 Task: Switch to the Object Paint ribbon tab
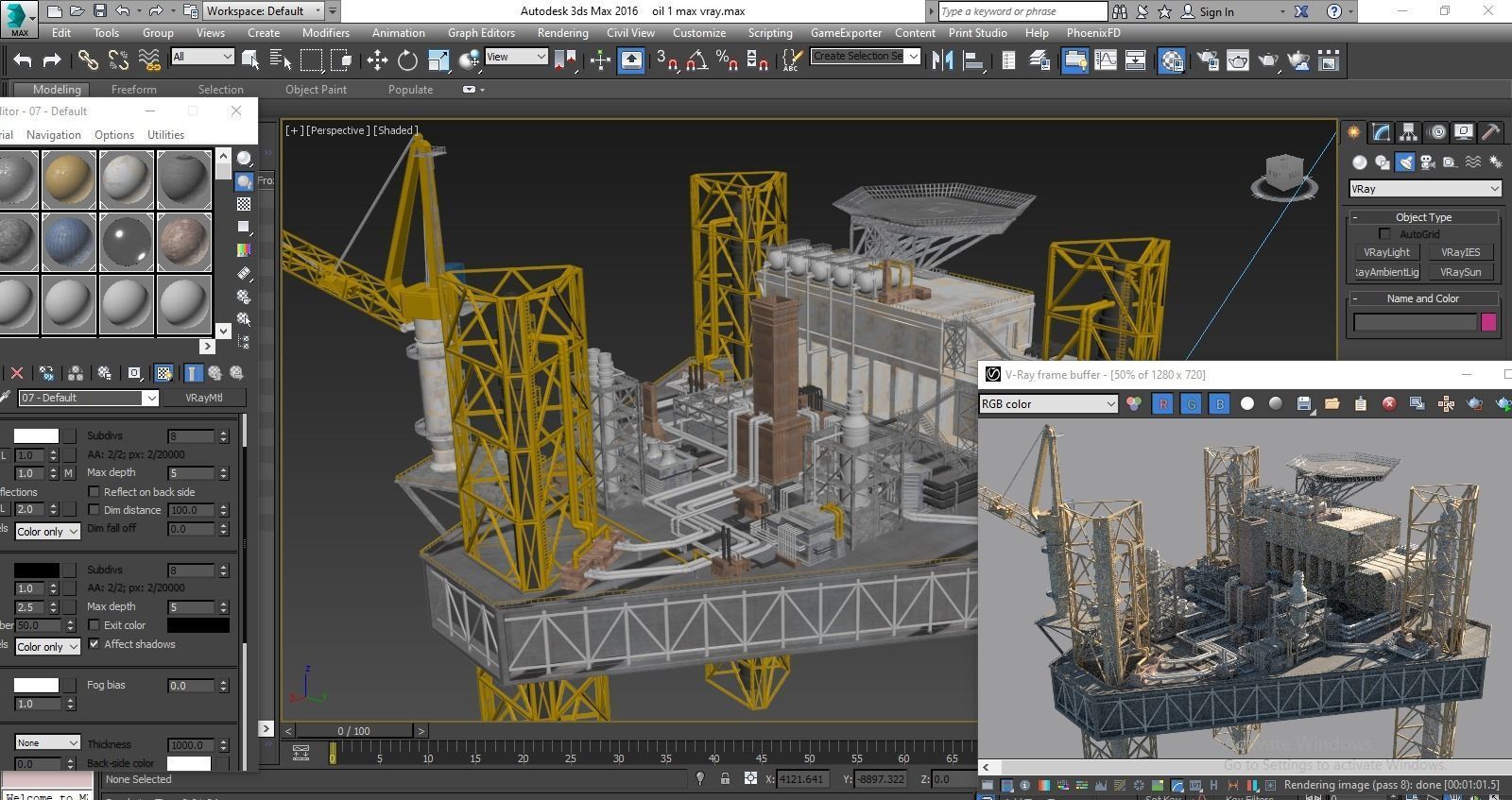click(x=316, y=90)
